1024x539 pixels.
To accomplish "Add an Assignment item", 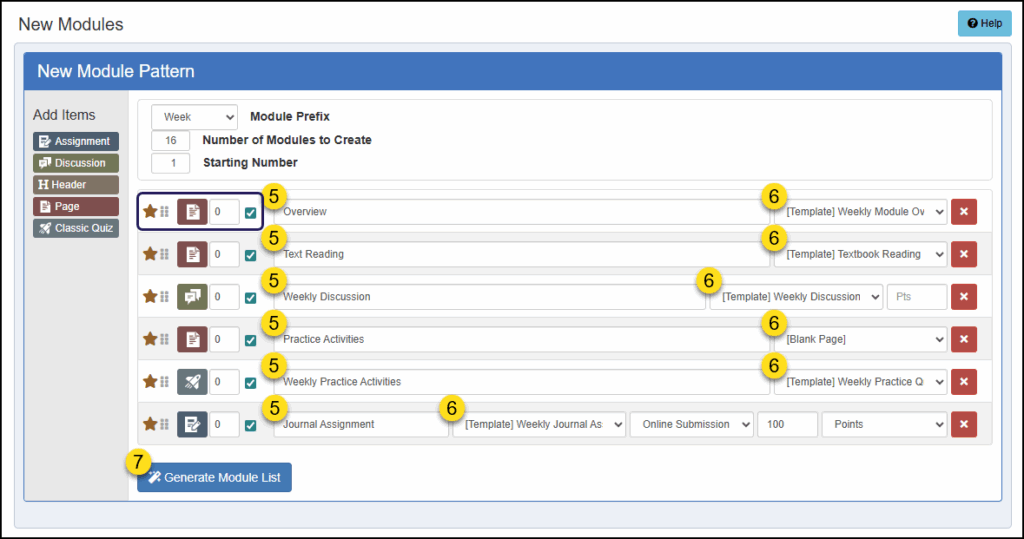I will [76, 141].
